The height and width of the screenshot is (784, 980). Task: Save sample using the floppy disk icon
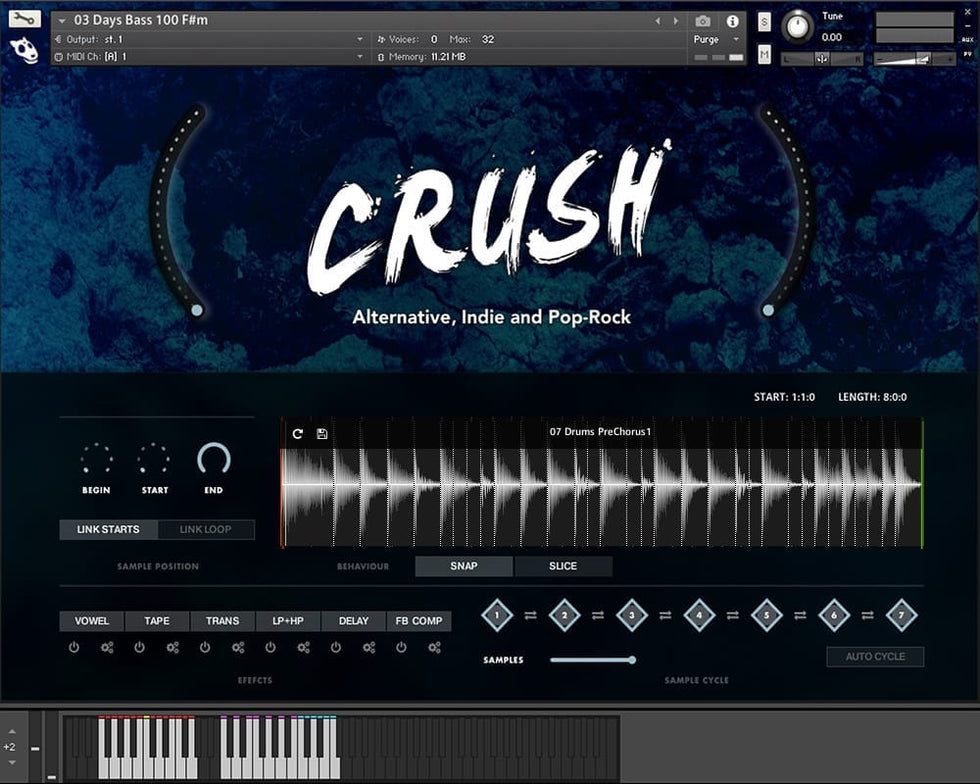coord(322,433)
